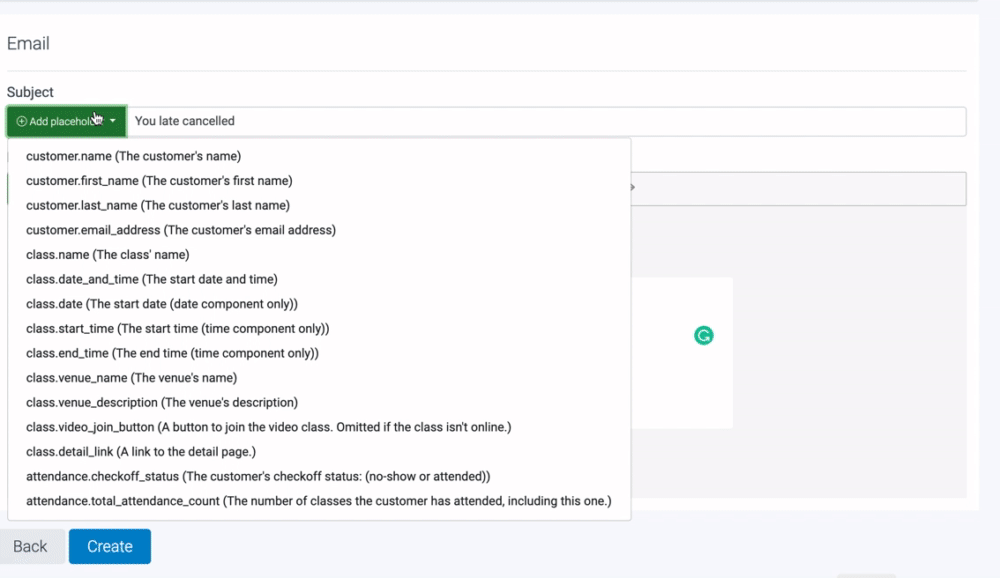Select class.start_time placeholder
Screen dimensions: 1000x578
[x=177, y=328]
